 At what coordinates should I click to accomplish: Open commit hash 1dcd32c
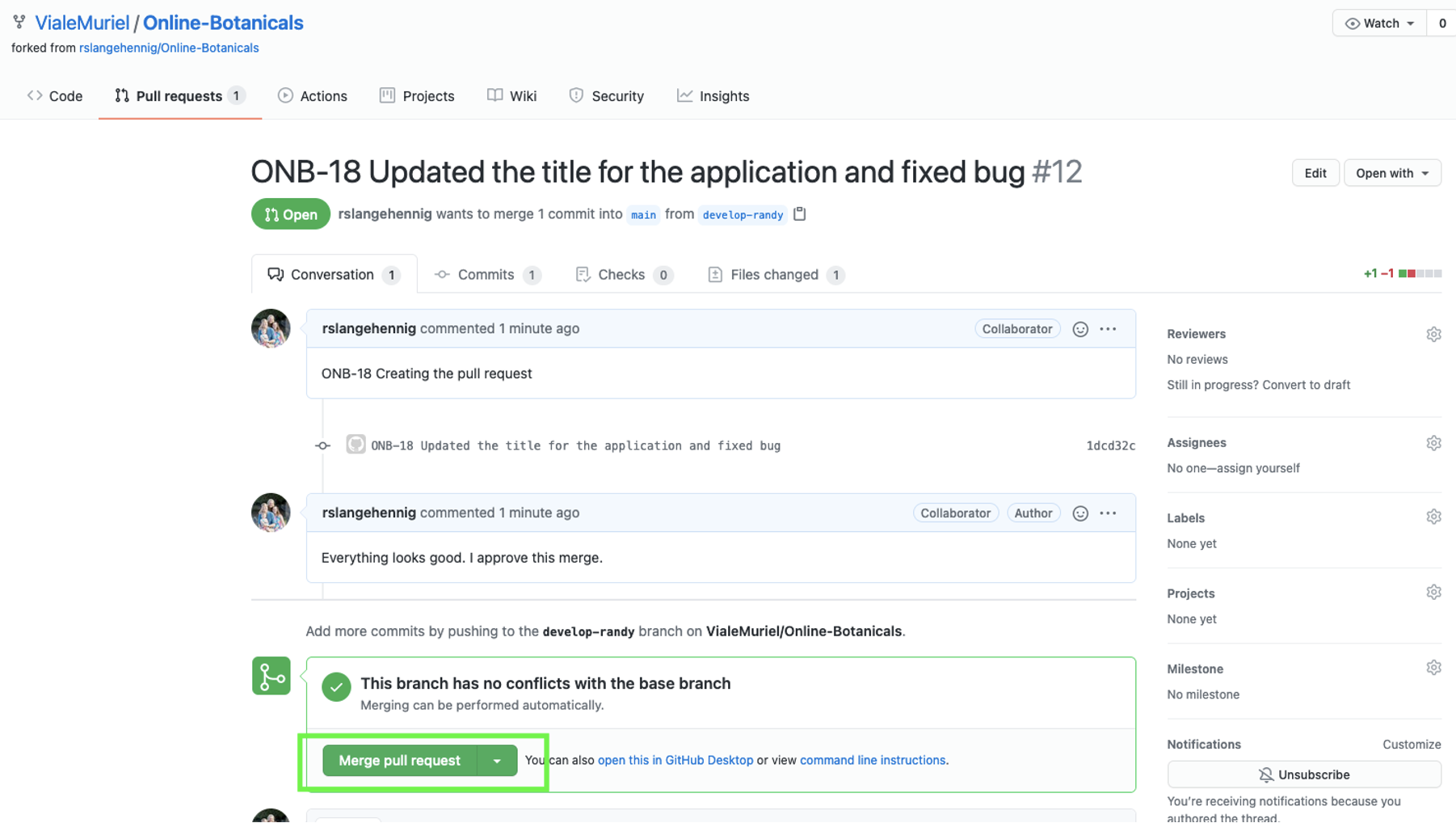click(x=1110, y=445)
